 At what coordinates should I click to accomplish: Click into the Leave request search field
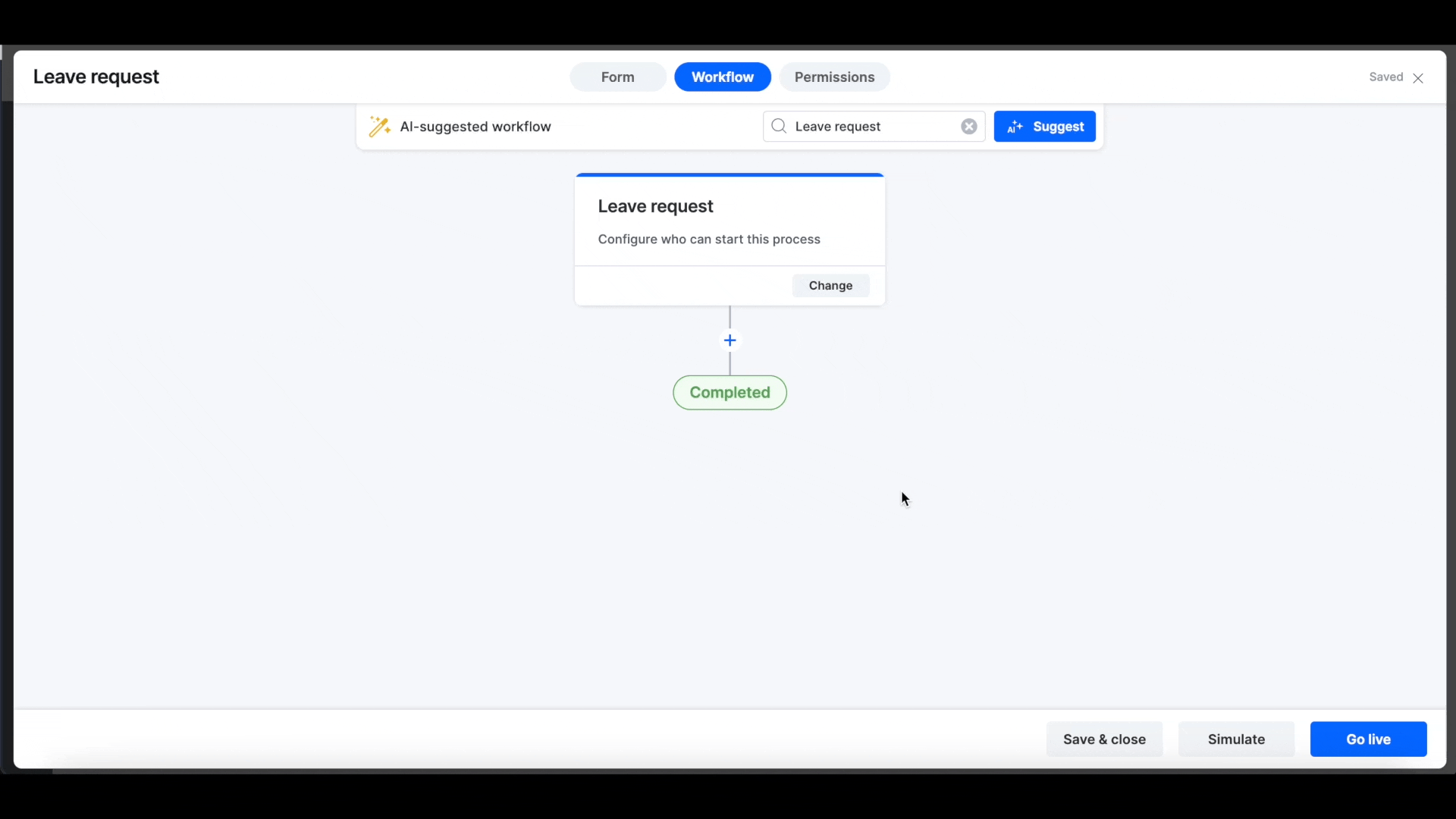pyautogui.click(x=874, y=127)
